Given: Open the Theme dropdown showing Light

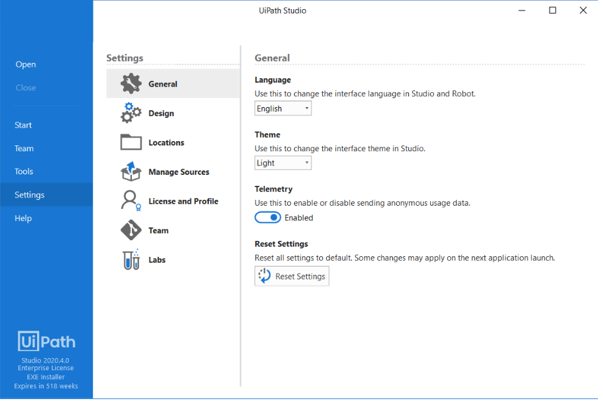Looking at the screenshot, I should 283,163.
